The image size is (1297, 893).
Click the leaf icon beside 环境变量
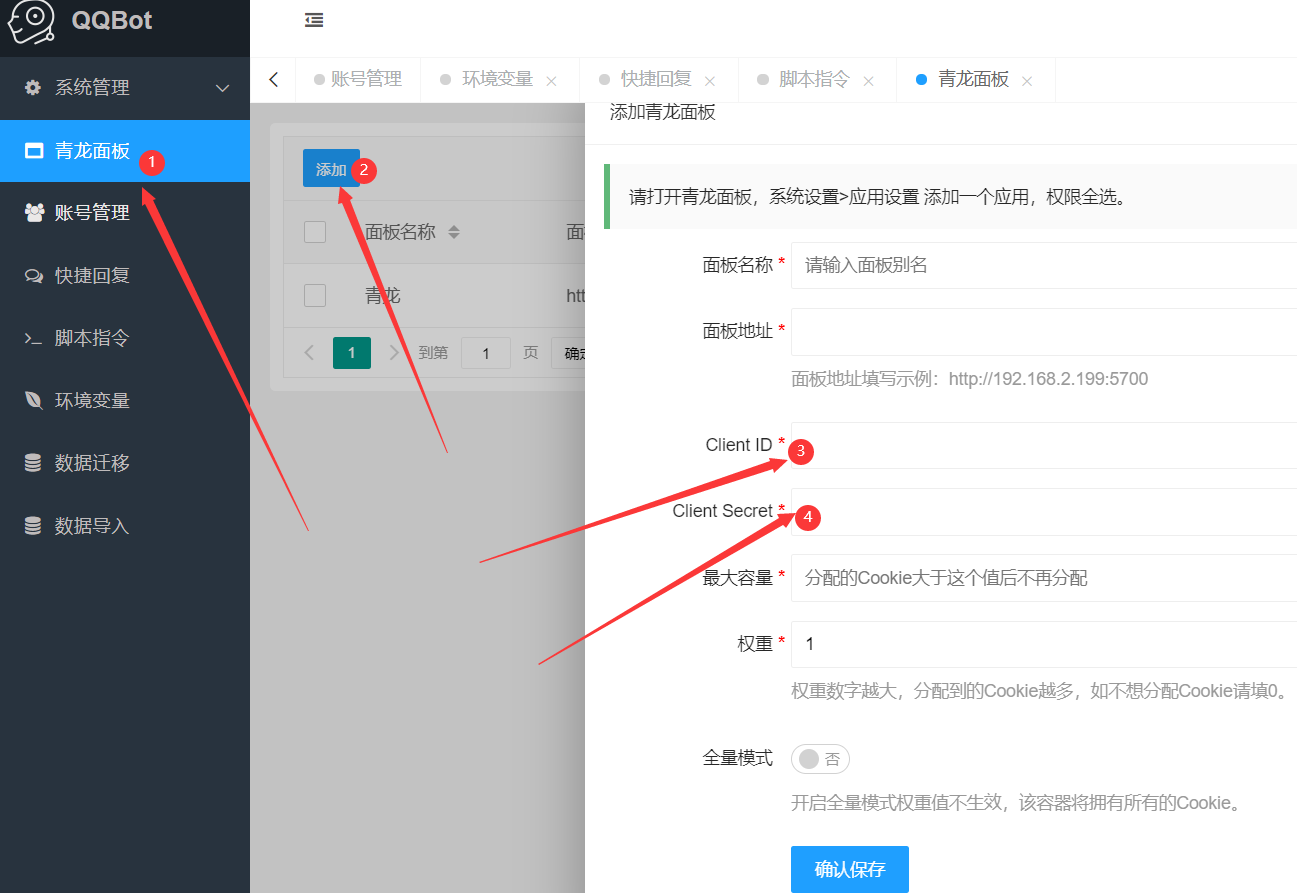[x=34, y=401]
